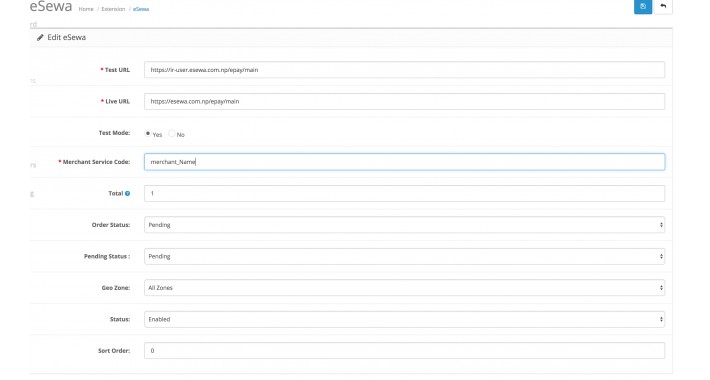Click the Edit eSewa panel heading
The width and height of the screenshot is (710, 380).
(67, 38)
